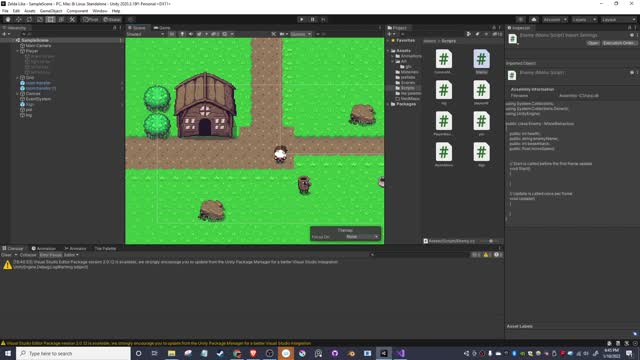Switch to the Console tab
This screenshot has width=640, height=360.
pyautogui.click(x=13, y=248)
